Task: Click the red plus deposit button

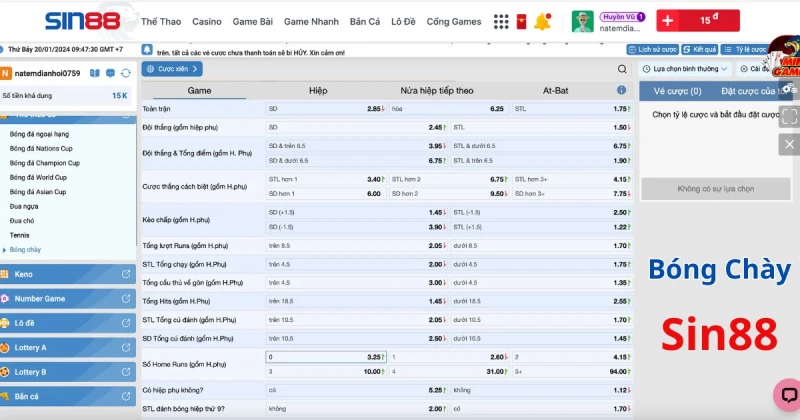Action: tap(667, 21)
